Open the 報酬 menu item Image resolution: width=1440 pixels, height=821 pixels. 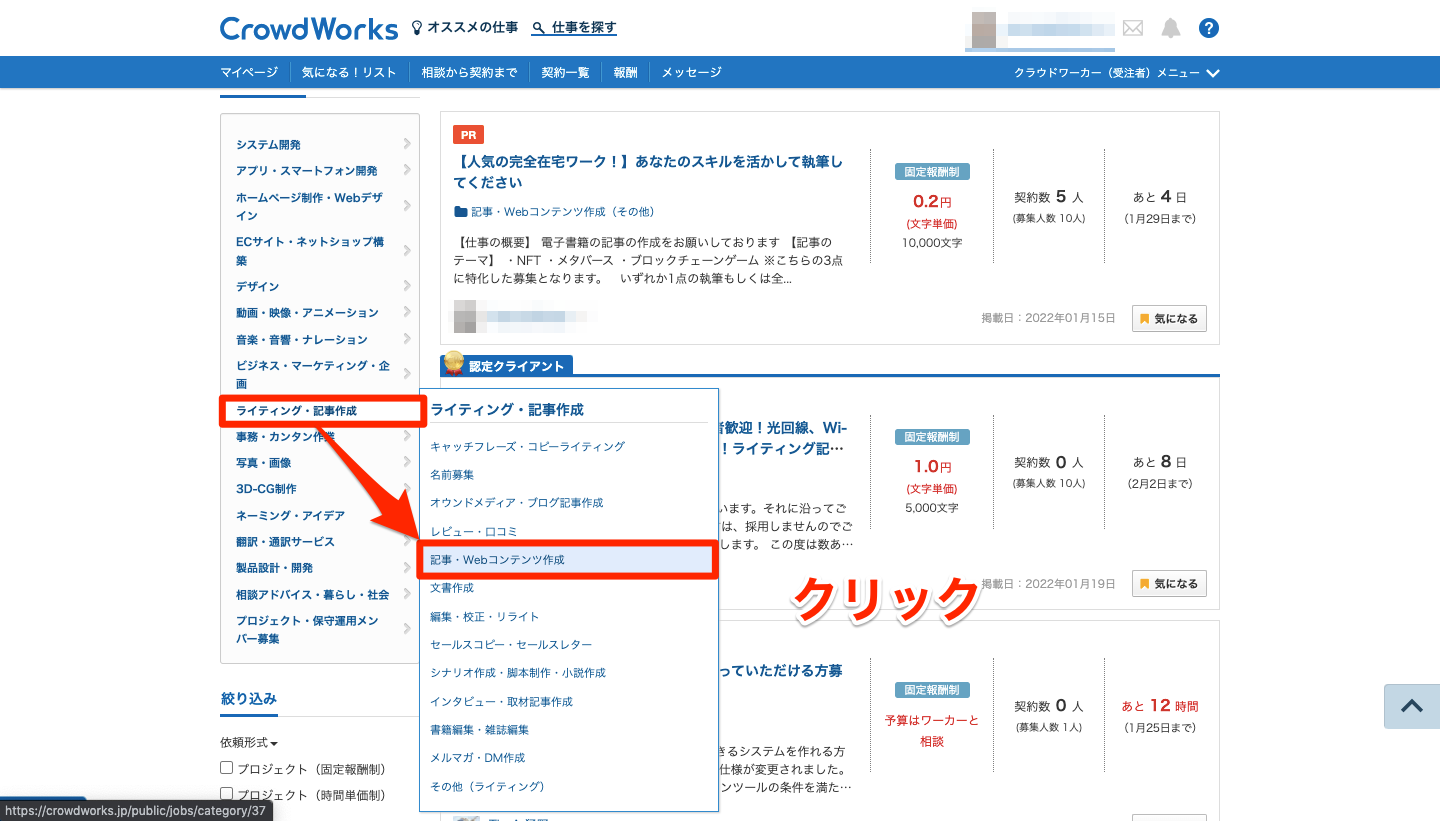pos(625,72)
